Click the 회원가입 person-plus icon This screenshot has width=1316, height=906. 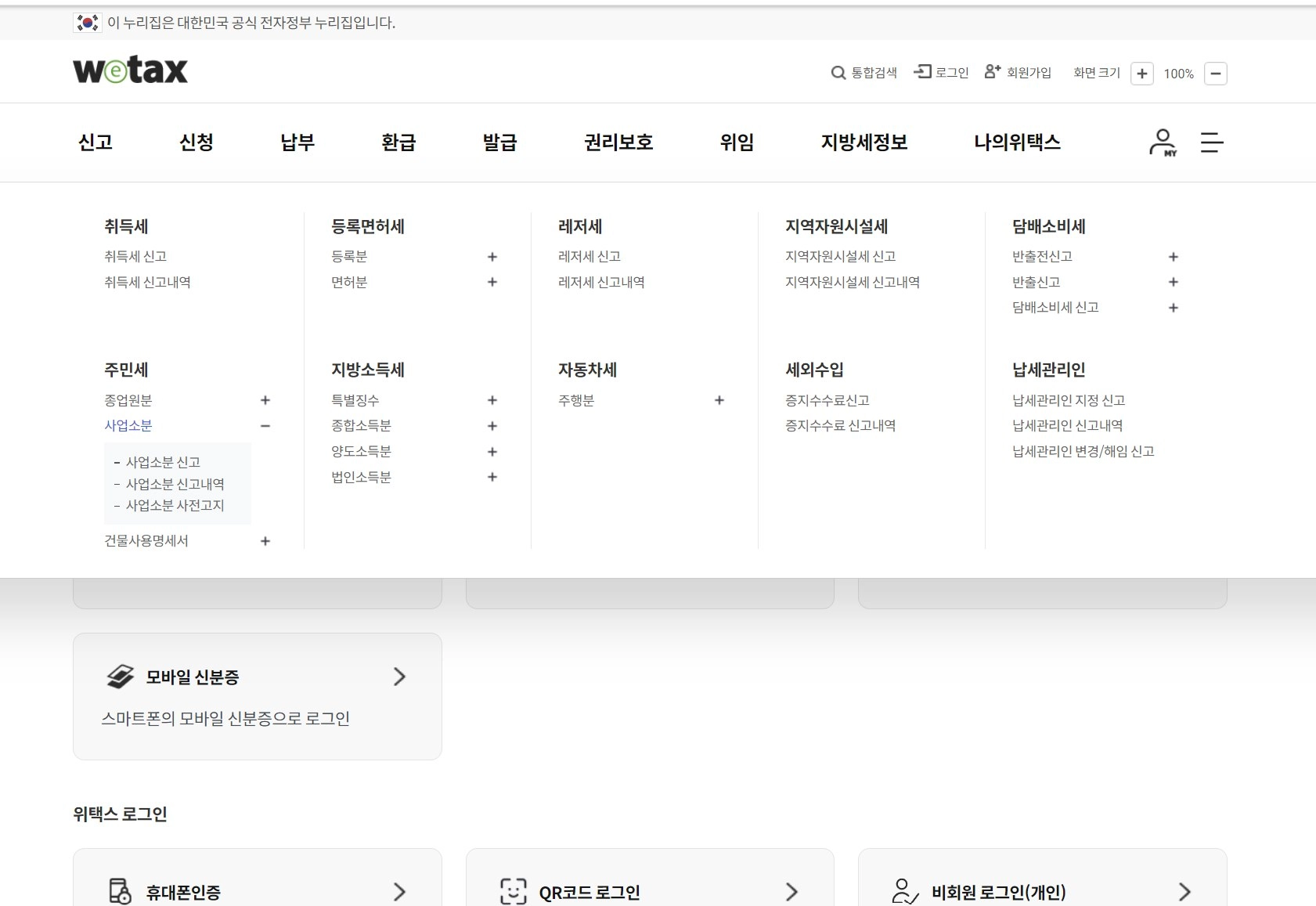993,71
